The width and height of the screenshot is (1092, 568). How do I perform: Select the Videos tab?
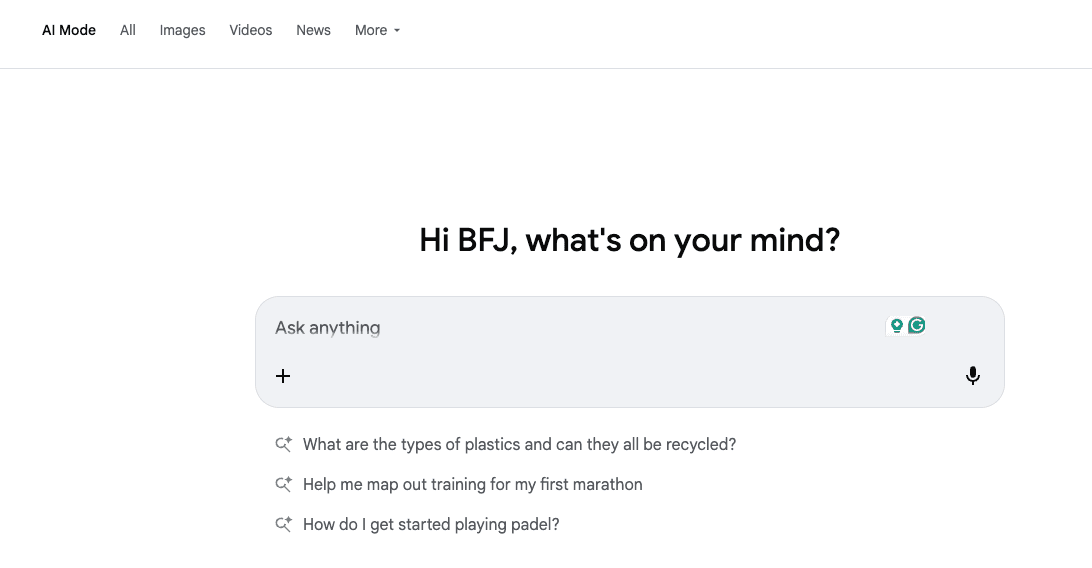(250, 30)
